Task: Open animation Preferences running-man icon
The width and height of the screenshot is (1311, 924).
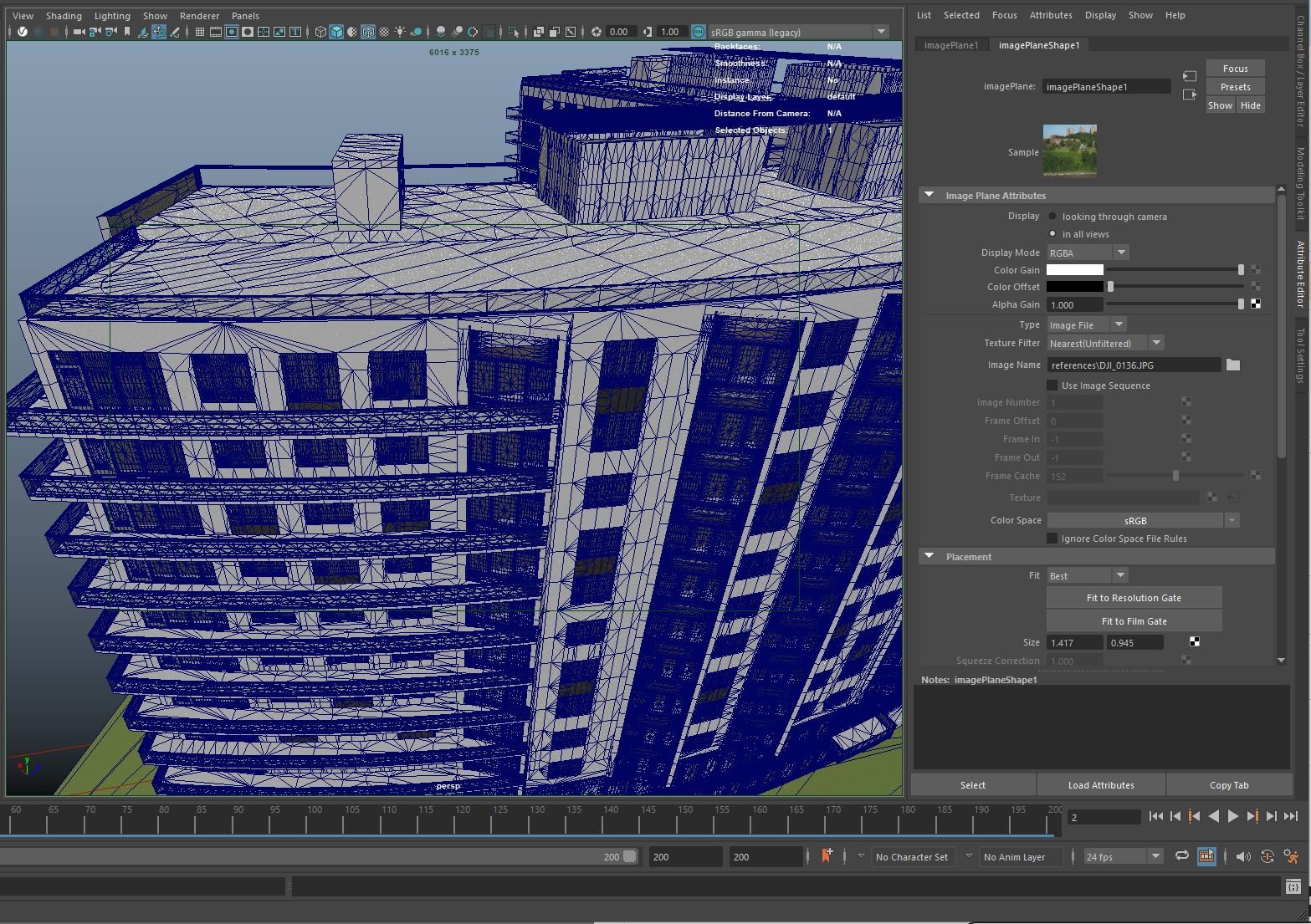Action: (1292, 856)
